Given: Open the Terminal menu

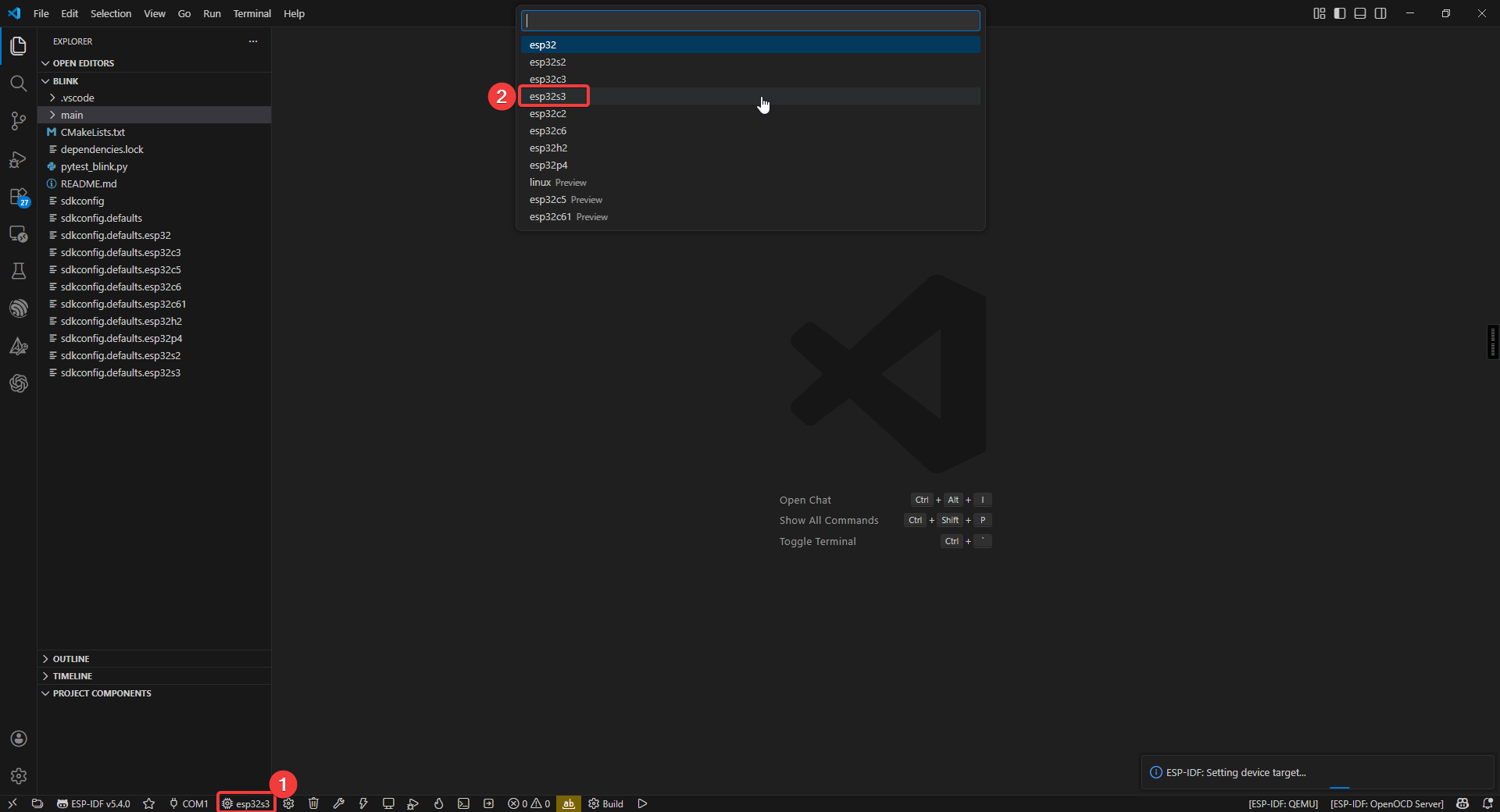Looking at the screenshot, I should coord(252,13).
